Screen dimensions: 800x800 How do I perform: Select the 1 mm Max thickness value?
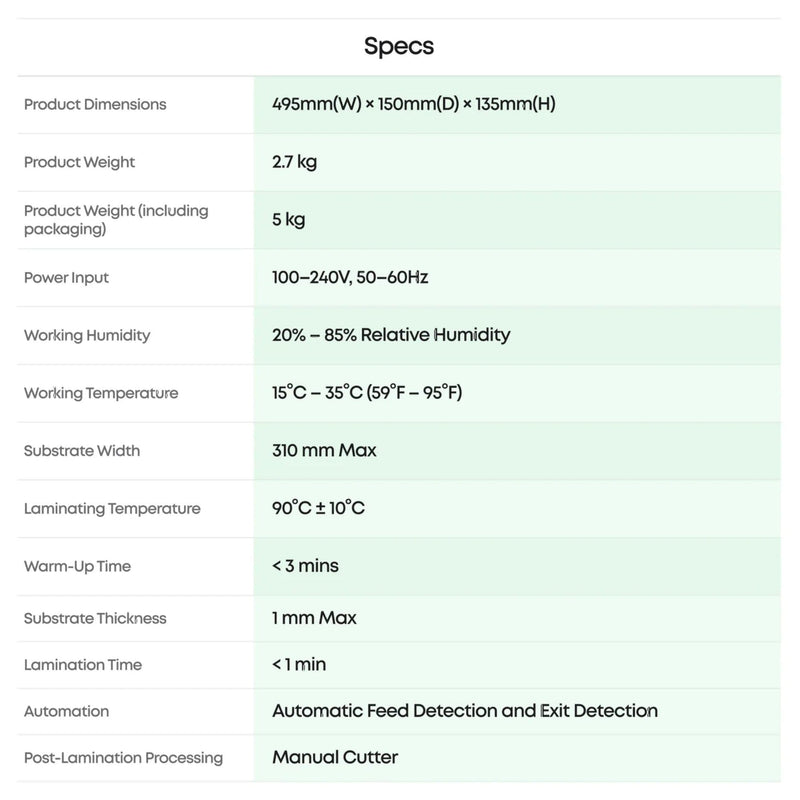(314, 618)
